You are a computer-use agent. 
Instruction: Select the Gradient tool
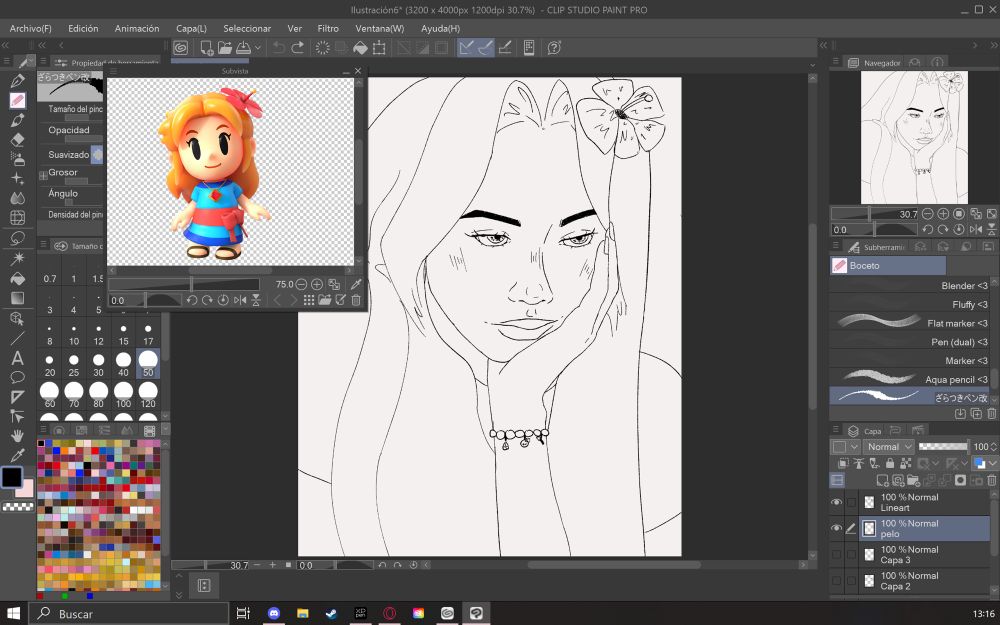[x=17, y=298]
